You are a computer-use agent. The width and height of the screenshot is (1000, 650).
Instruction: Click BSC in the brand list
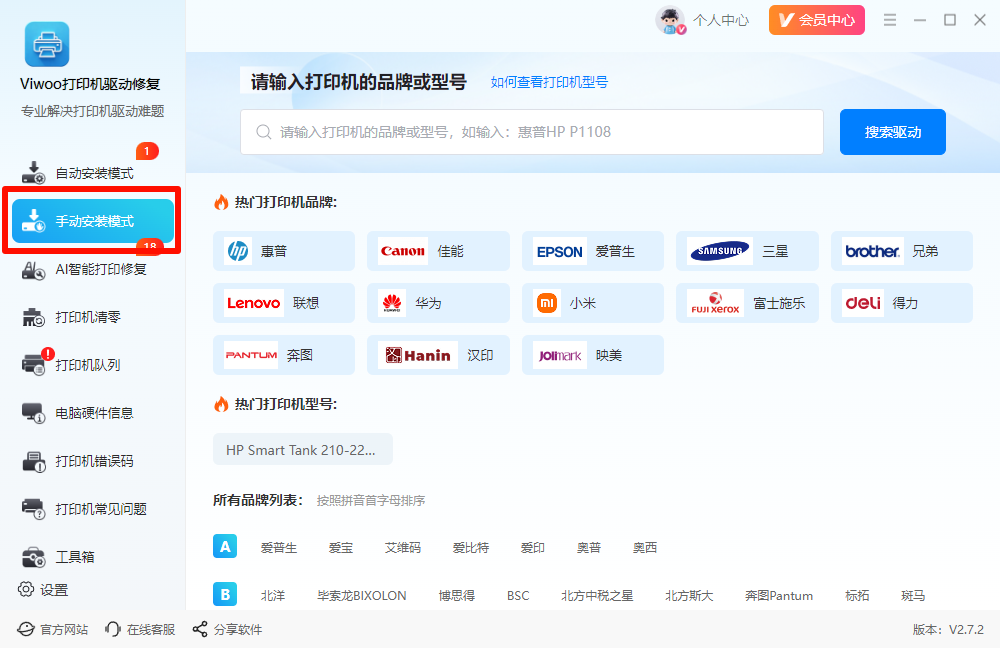[x=518, y=595]
